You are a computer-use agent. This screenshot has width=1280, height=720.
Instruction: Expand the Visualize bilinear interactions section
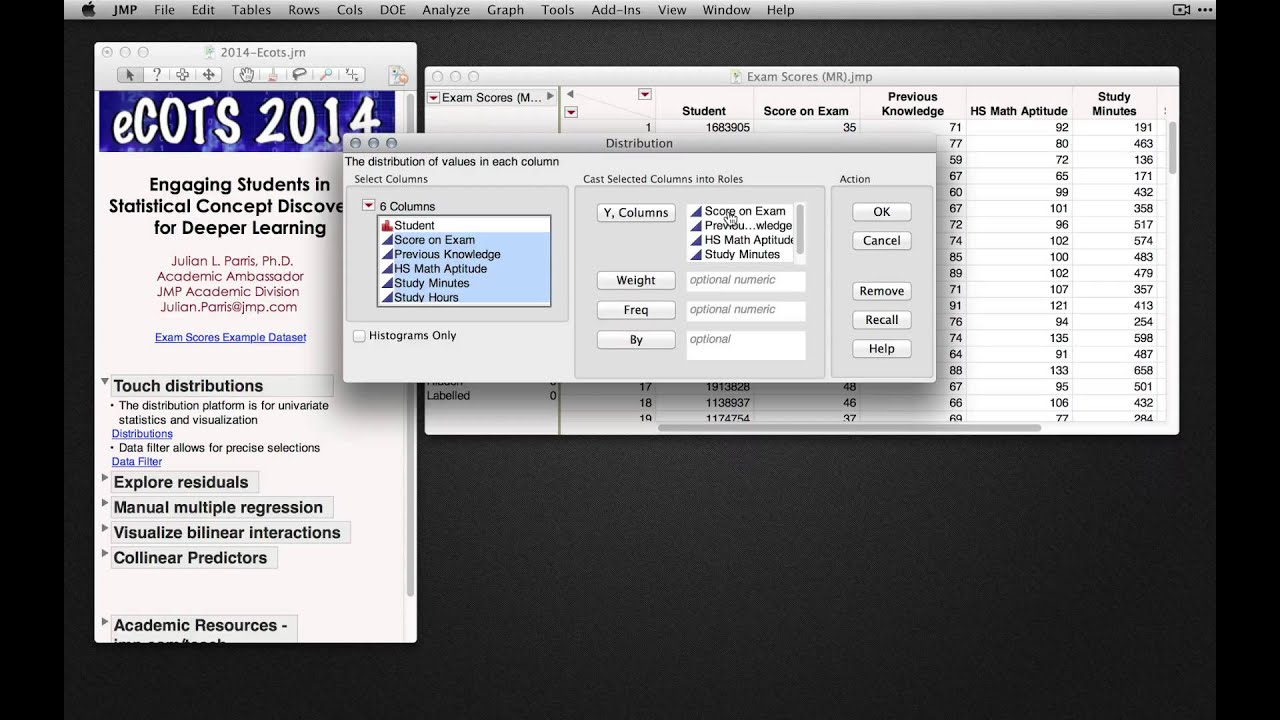(105, 529)
